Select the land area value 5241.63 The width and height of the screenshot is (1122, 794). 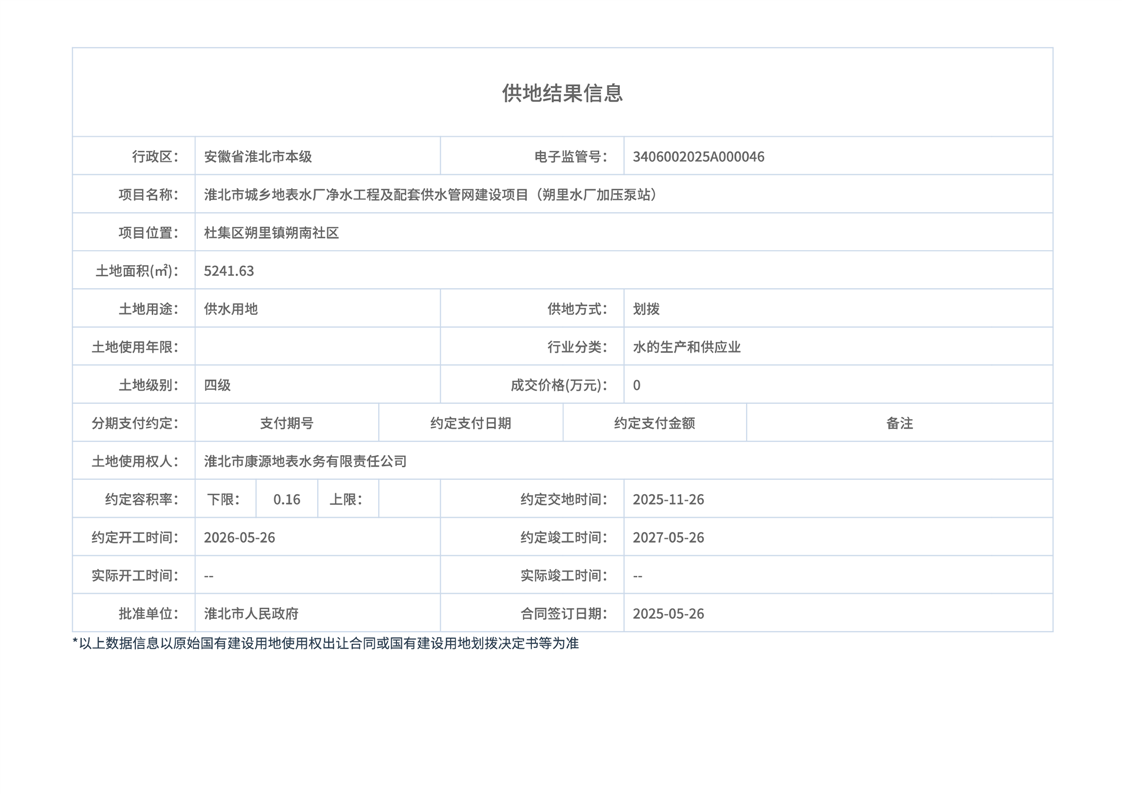click(229, 271)
